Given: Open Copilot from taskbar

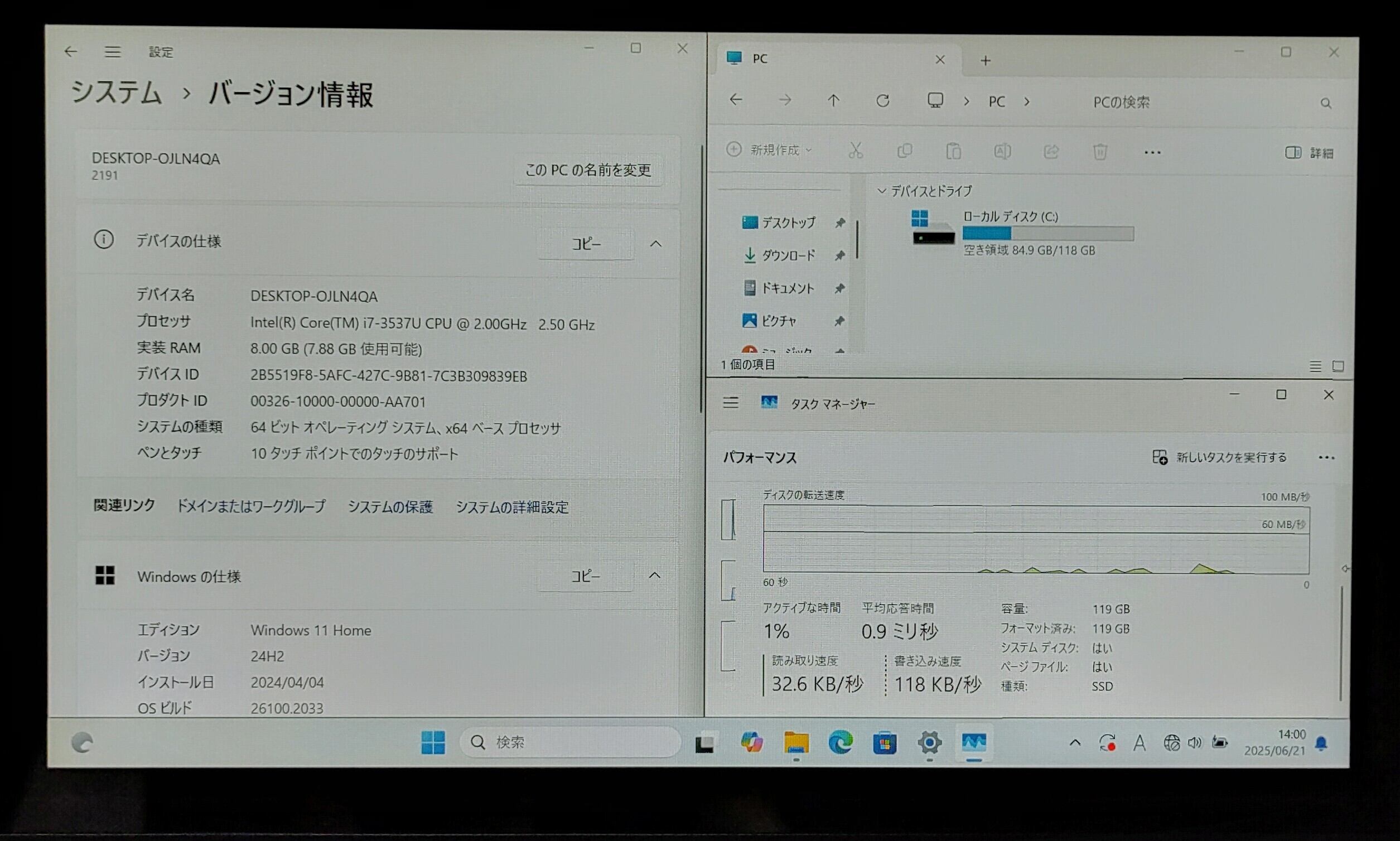Looking at the screenshot, I should pyautogui.click(x=751, y=742).
